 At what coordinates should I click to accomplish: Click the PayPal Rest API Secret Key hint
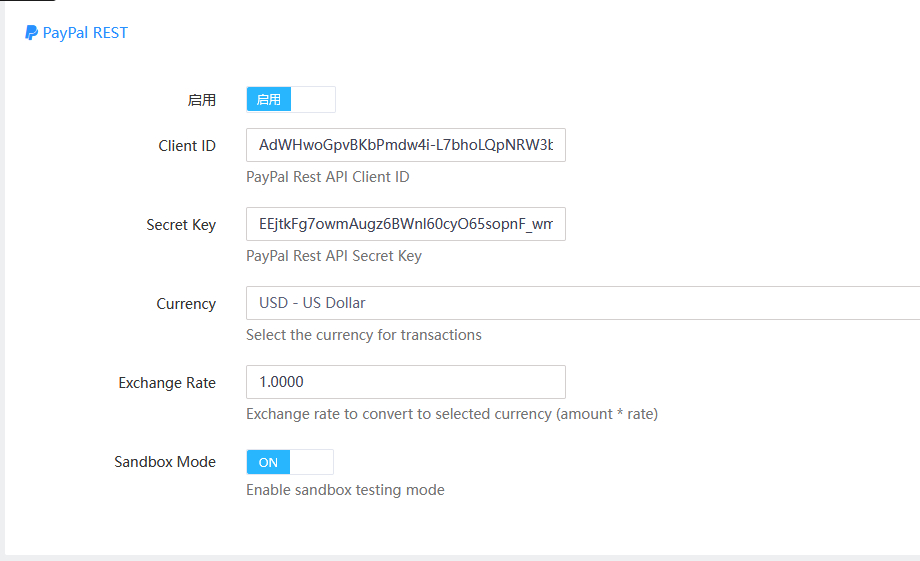coord(333,256)
